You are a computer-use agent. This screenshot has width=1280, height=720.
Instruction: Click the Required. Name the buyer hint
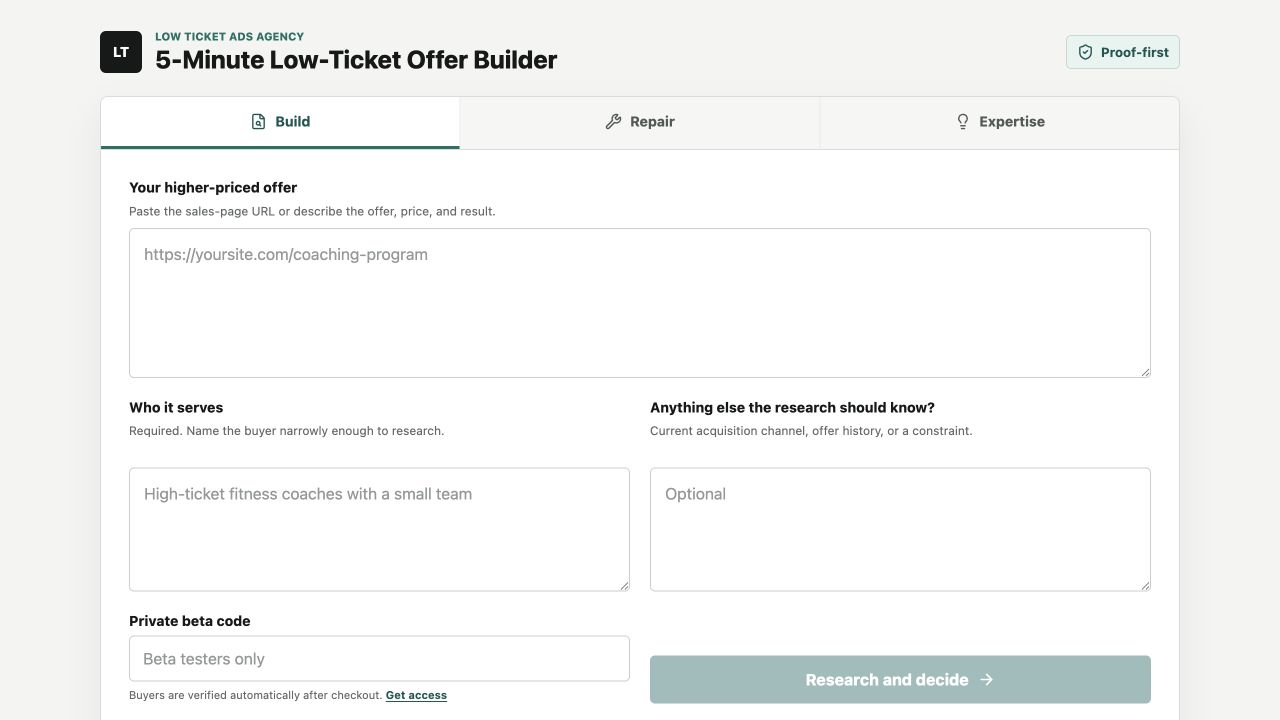click(286, 431)
